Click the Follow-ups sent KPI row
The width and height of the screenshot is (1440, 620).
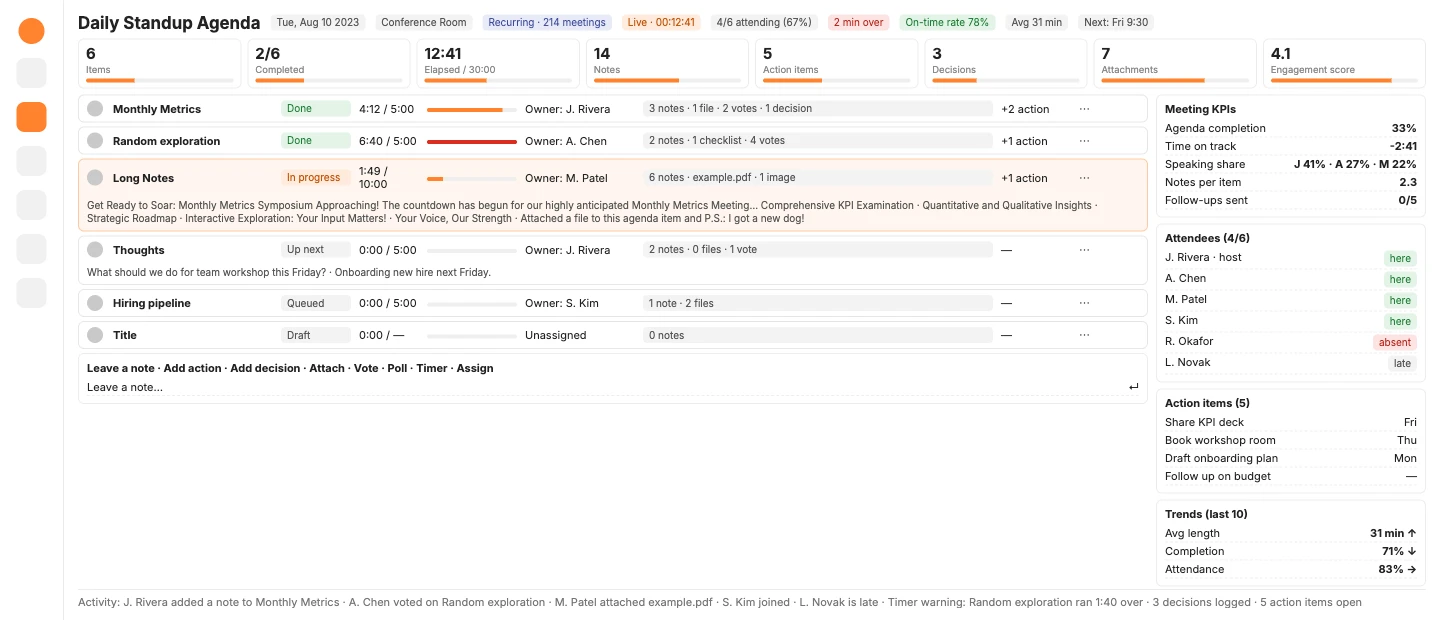[1291, 200]
